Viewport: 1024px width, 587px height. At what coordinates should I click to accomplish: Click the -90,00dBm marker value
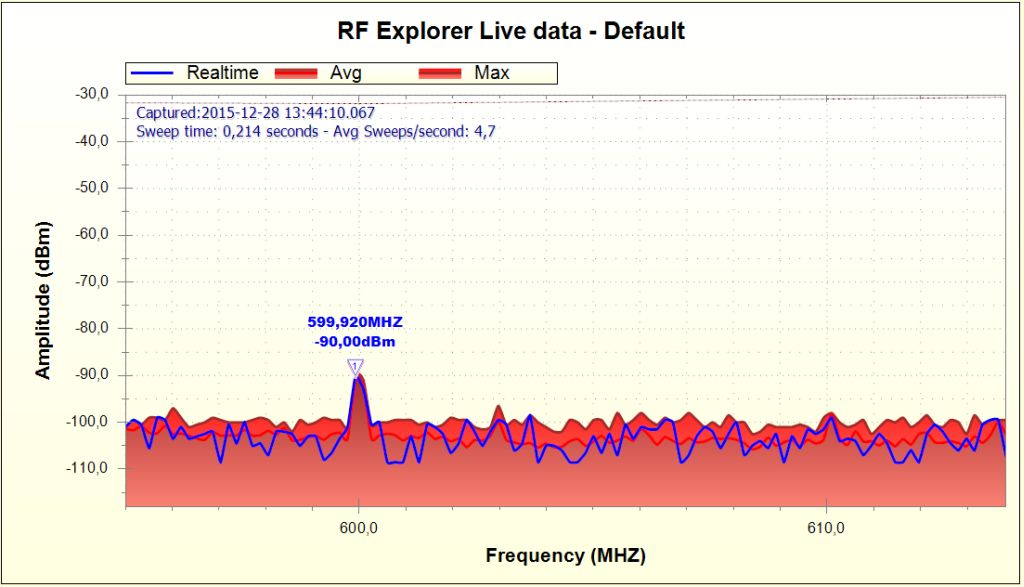pos(355,342)
